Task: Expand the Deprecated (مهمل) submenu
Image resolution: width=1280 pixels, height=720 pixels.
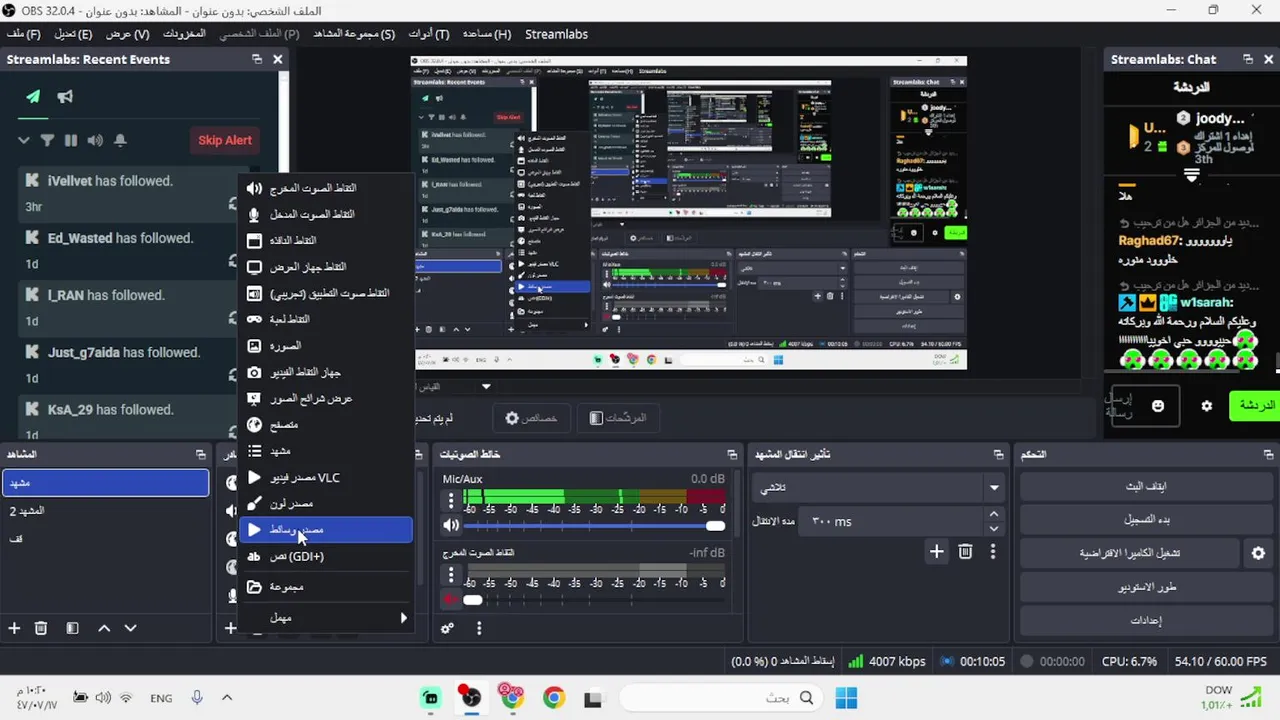Action: point(326,618)
